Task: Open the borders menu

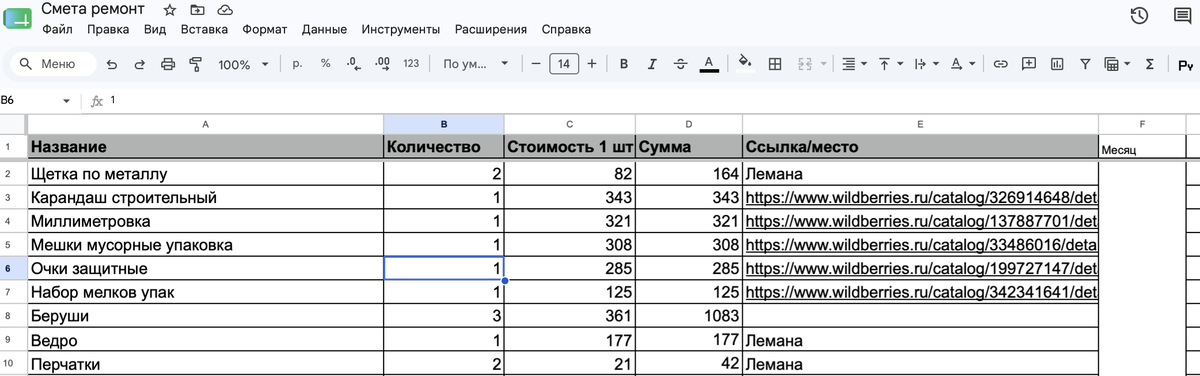Action: [774, 64]
